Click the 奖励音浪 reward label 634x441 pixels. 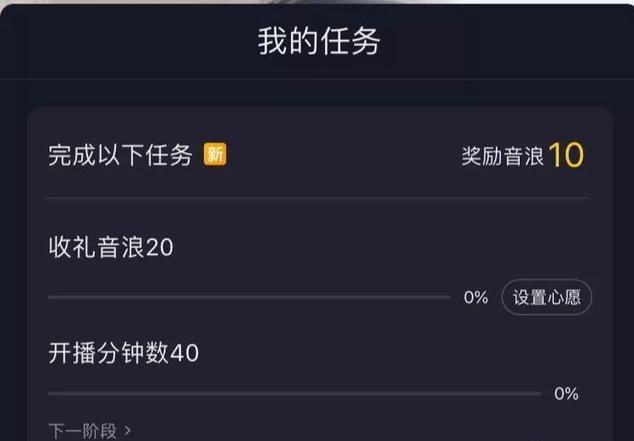click(502, 156)
